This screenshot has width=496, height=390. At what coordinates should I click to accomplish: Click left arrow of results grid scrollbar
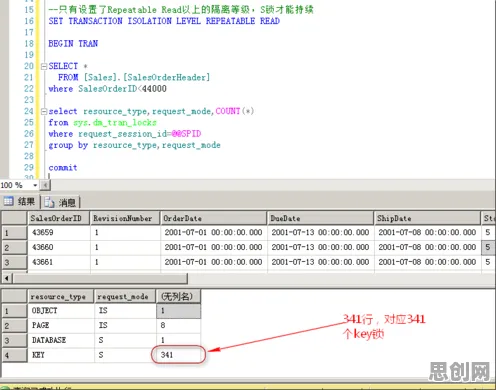[7, 278]
